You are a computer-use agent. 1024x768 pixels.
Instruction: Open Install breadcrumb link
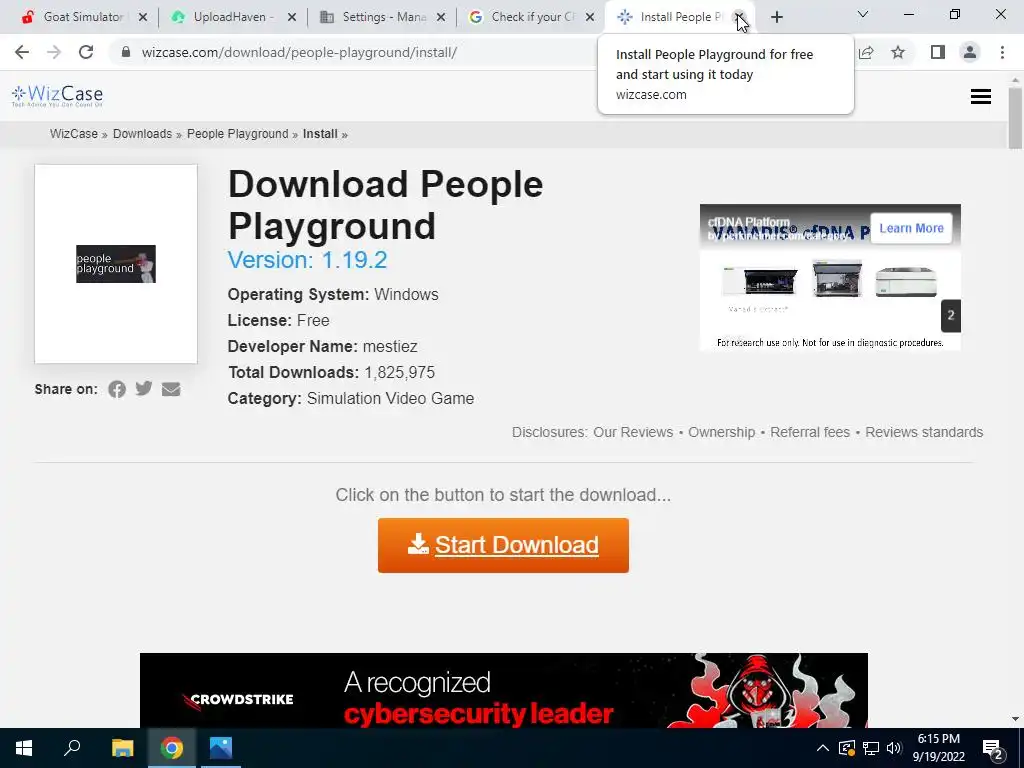point(320,134)
